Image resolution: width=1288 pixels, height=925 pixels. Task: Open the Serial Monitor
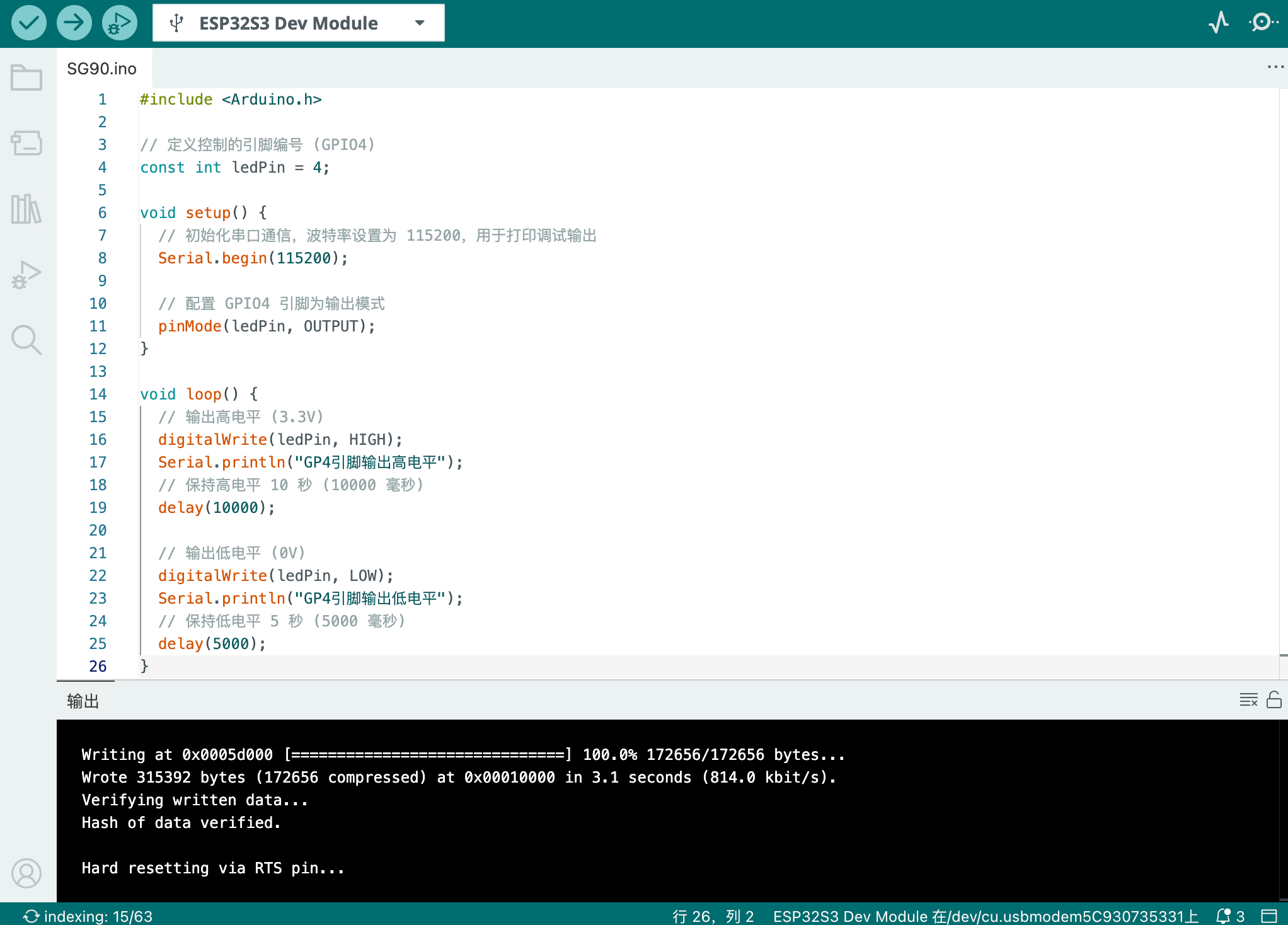tap(1263, 23)
